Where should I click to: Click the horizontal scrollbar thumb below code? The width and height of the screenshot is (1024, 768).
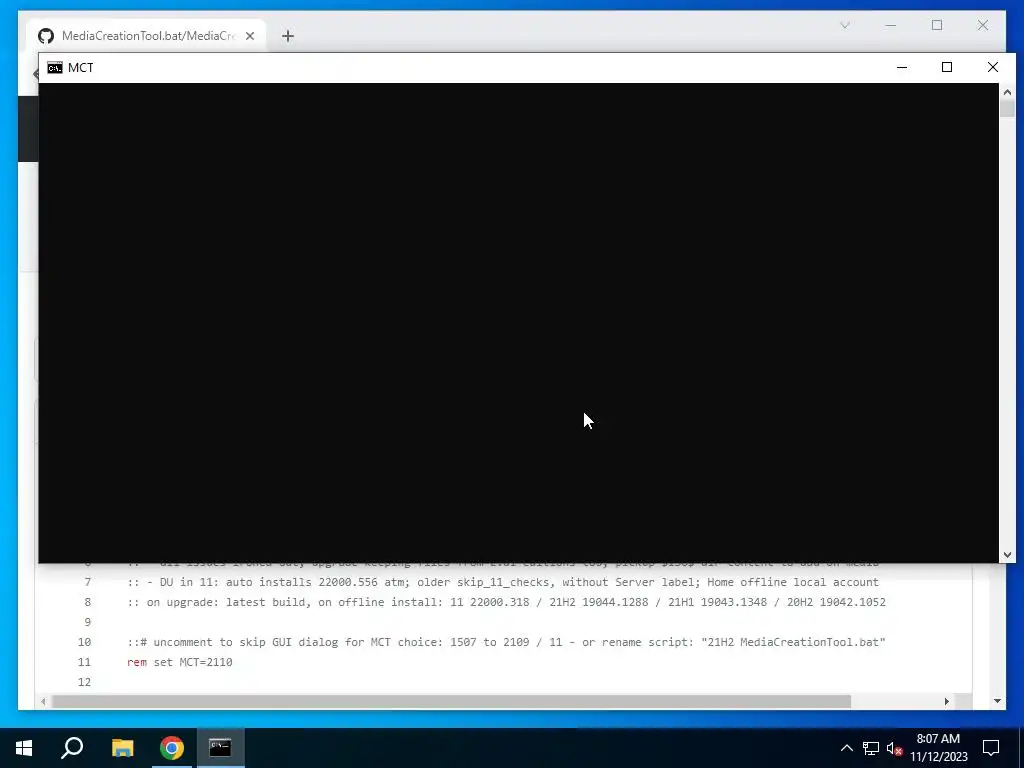tap(451, 701)
